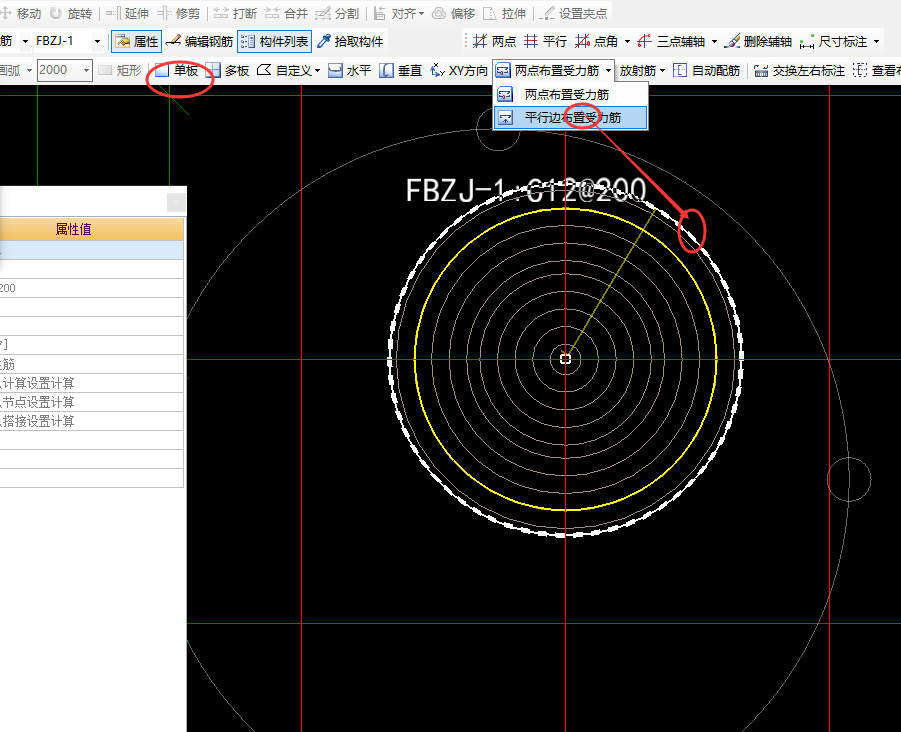Click the center grip point of circles
901x732 pixels.
[565, 359]
